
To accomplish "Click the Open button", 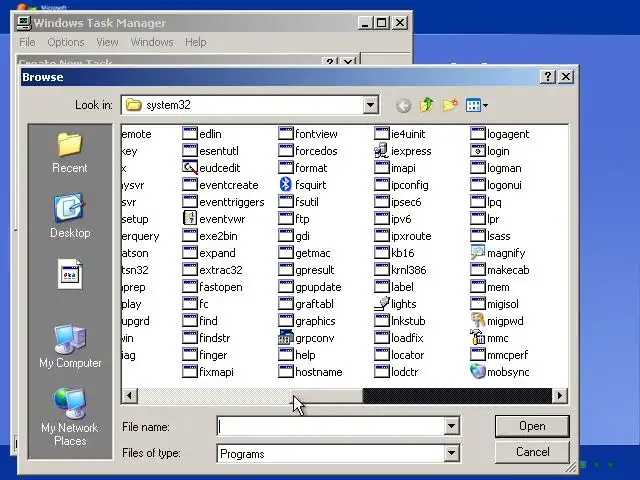I will [x=532, y=426].
